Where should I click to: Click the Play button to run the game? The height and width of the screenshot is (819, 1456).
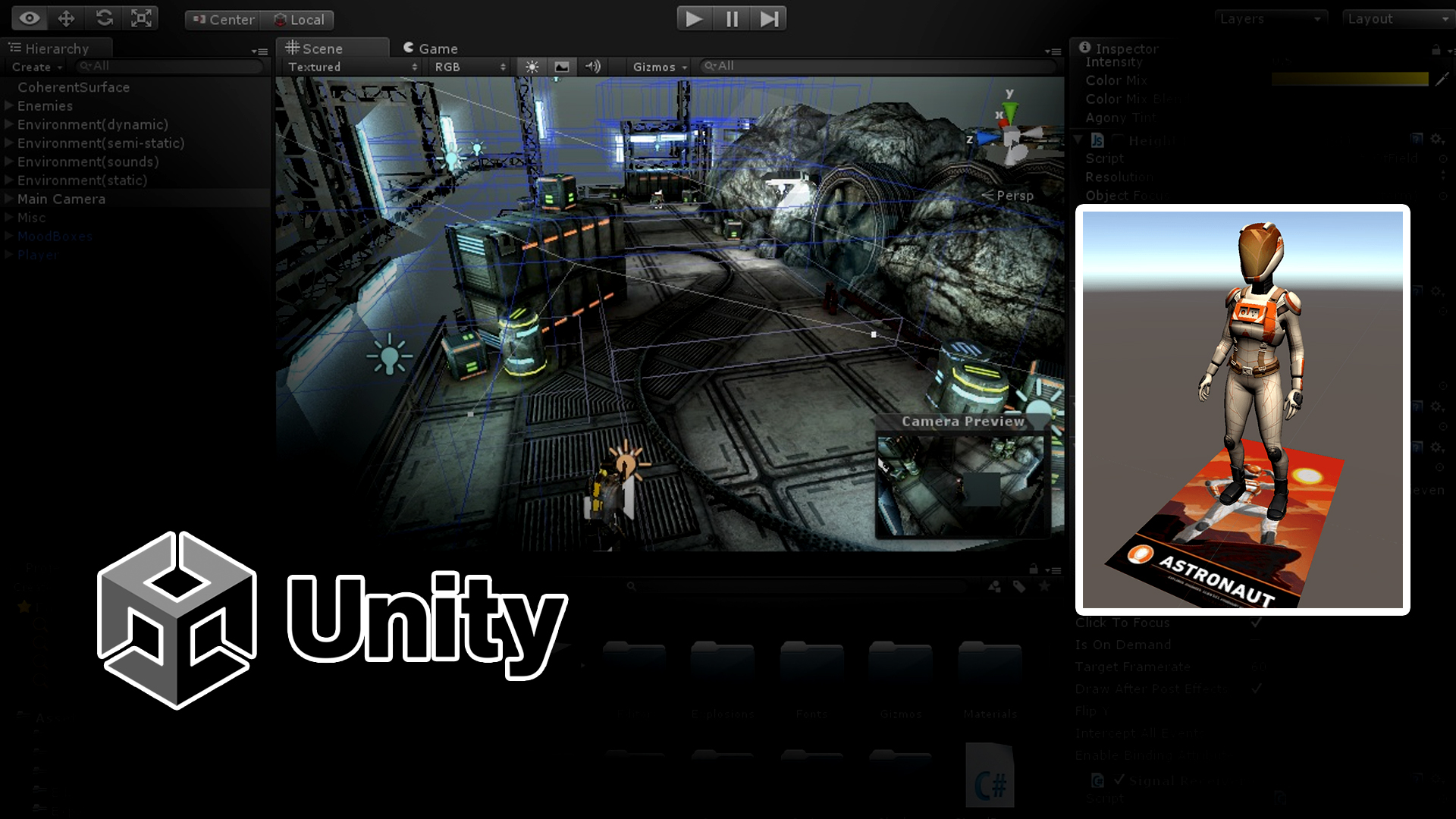pos(692,18)
